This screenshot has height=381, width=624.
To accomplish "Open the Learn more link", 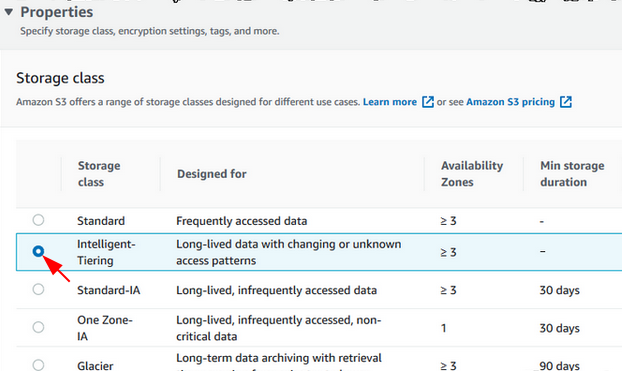I will point(390,102).
